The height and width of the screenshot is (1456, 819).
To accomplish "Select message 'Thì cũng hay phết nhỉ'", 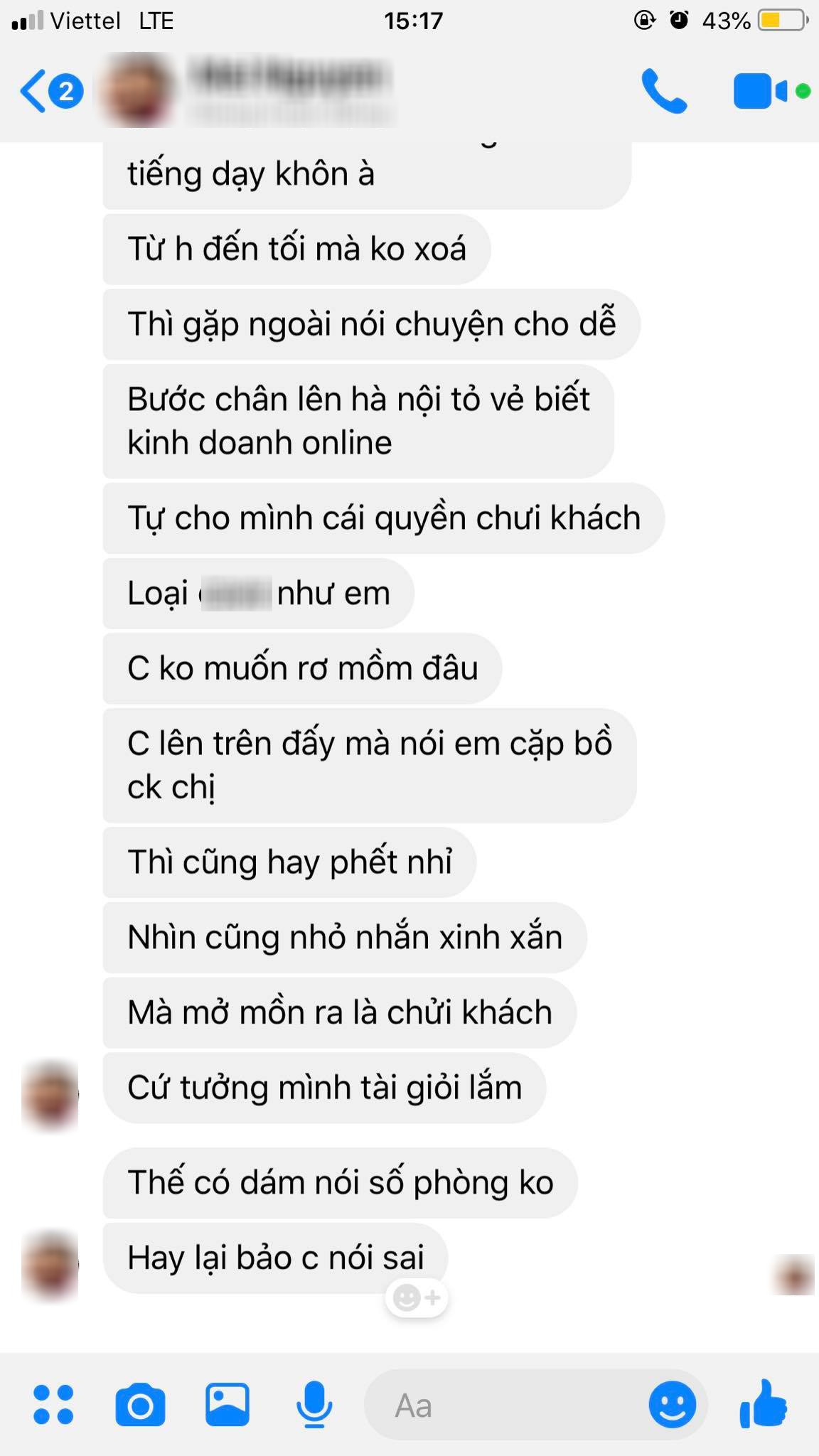I will coord(289,862).
